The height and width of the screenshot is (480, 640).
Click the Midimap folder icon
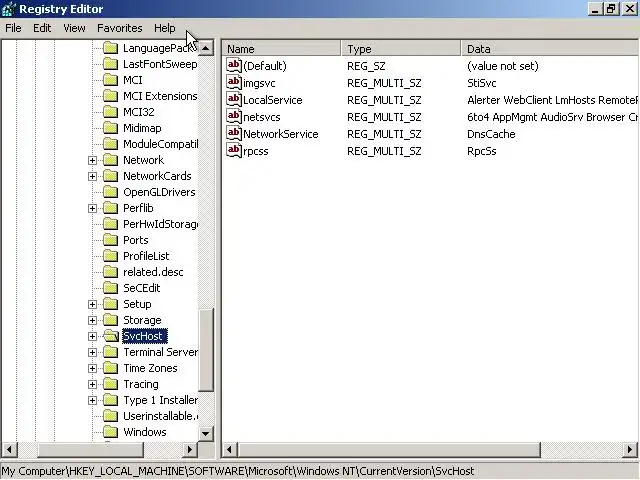[111, 128]
